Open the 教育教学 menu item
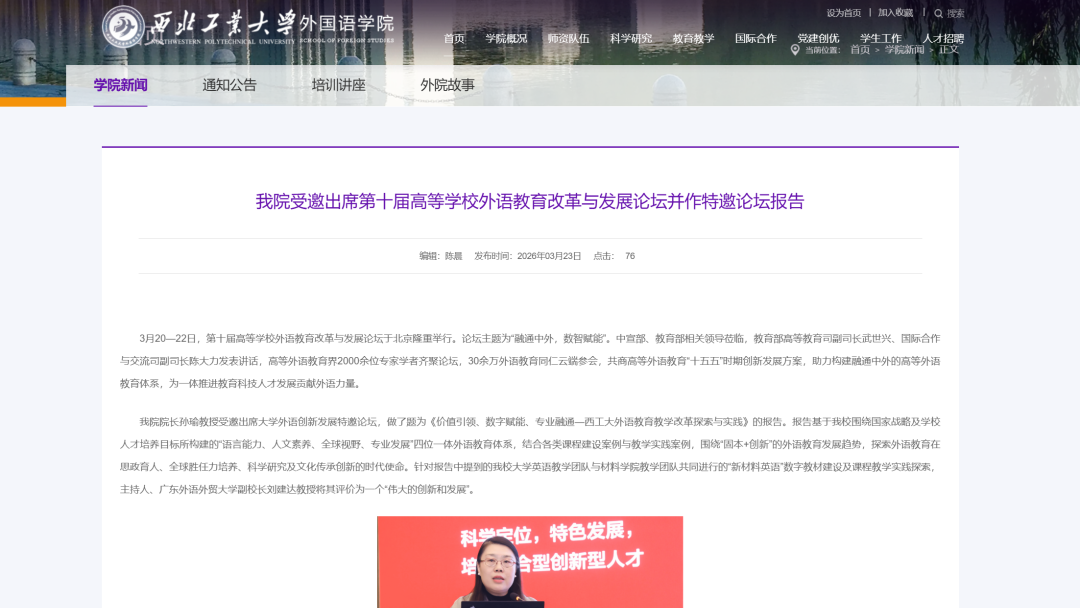 tap(694, 39)
